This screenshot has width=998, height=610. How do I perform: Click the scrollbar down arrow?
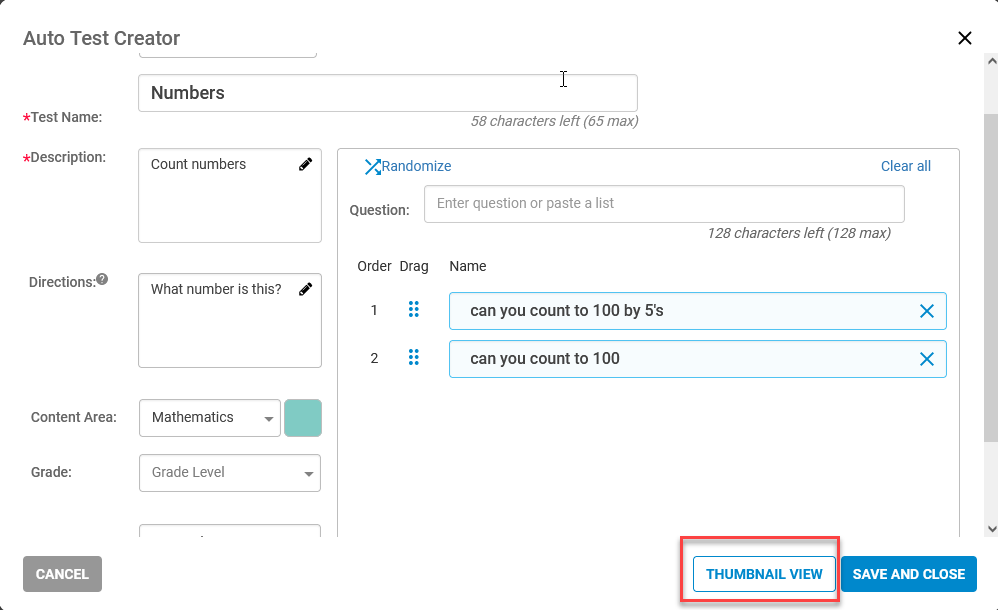pos(992,528)
